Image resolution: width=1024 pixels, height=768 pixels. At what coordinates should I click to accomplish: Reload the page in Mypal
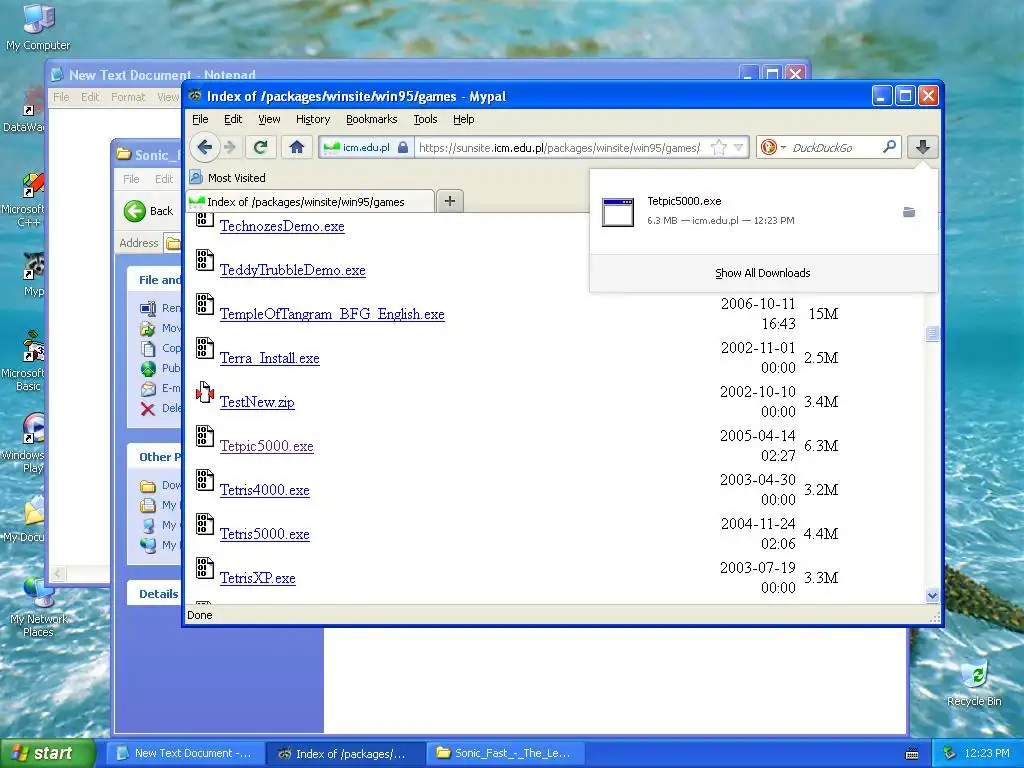[x=261, y=148]
